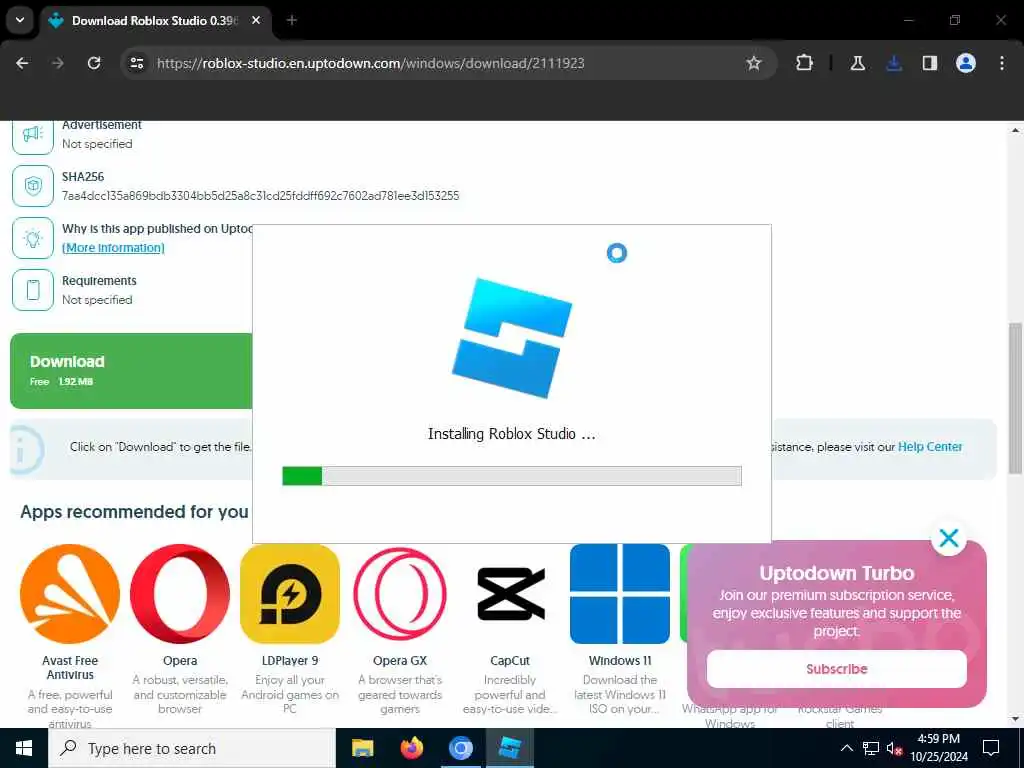Reload the Uptodown download page

click(x=94, y=63)
